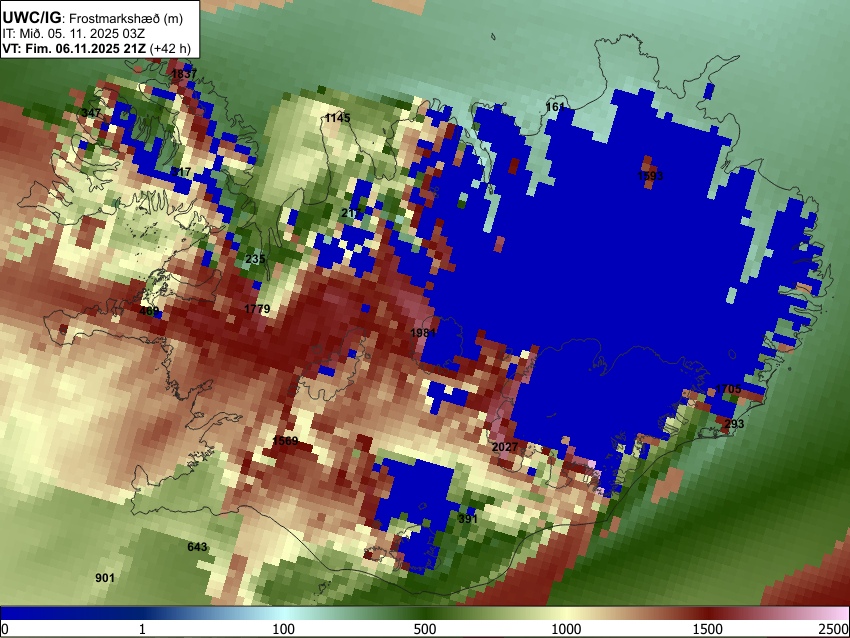Click the map value label 235
Screen dimensions: 850x638
coord(255,259)
